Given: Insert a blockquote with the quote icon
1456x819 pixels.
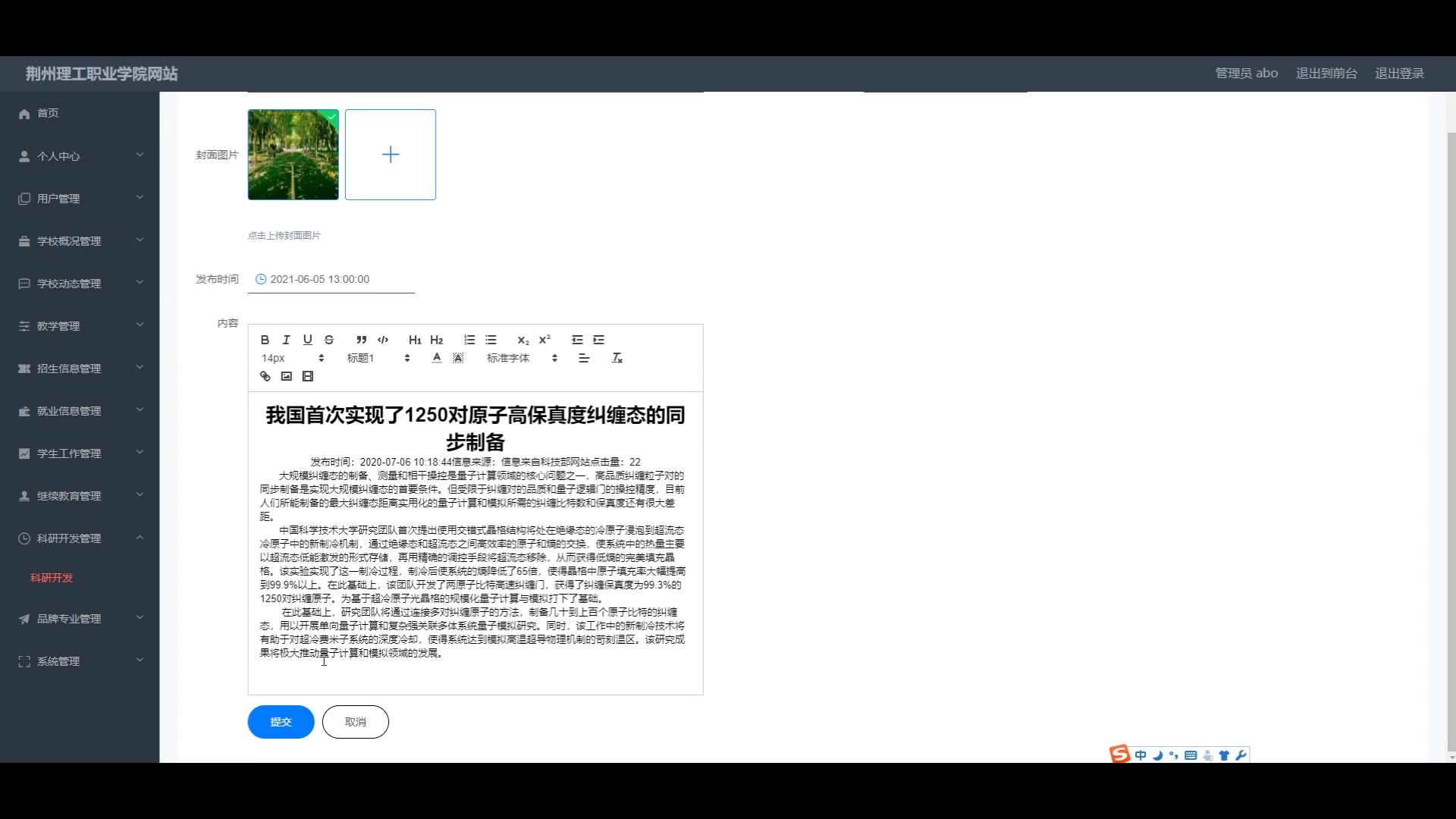Looking at the screenshot, I should (x=361, y=340).
